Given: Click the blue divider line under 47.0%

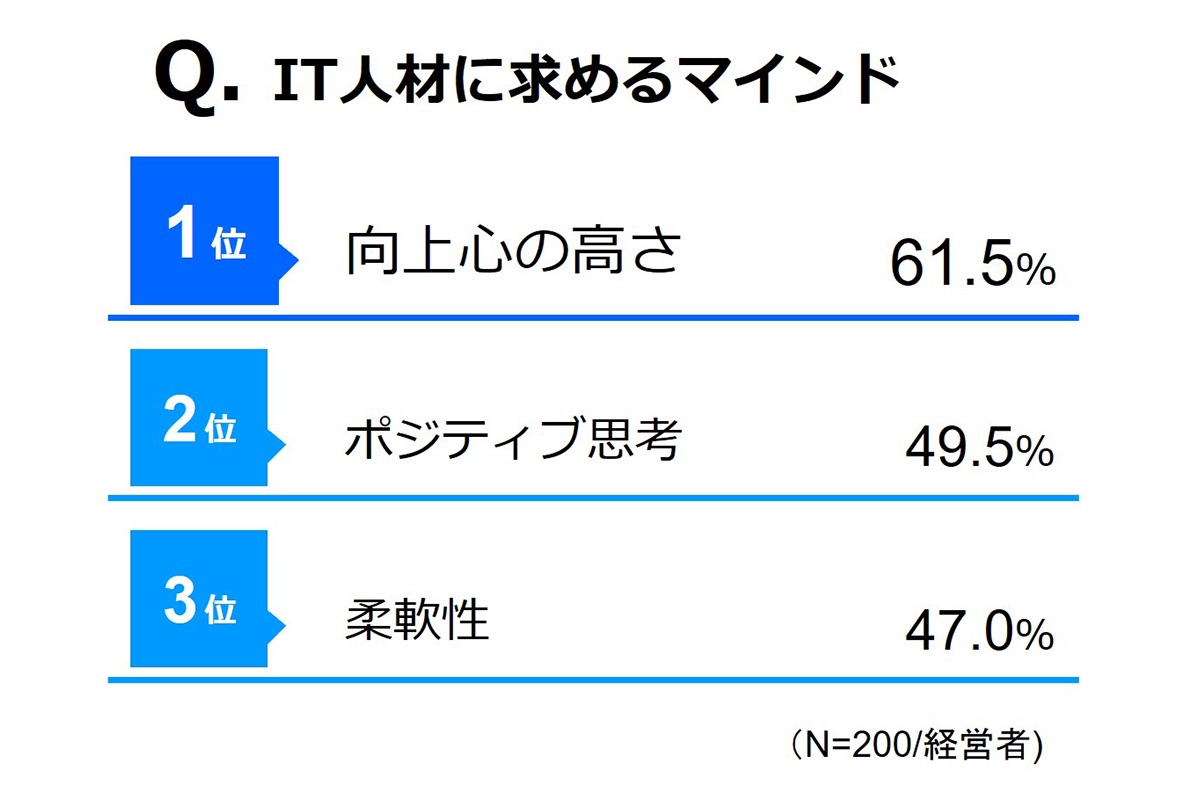Looking at the screenshot, I should [593, 679].
